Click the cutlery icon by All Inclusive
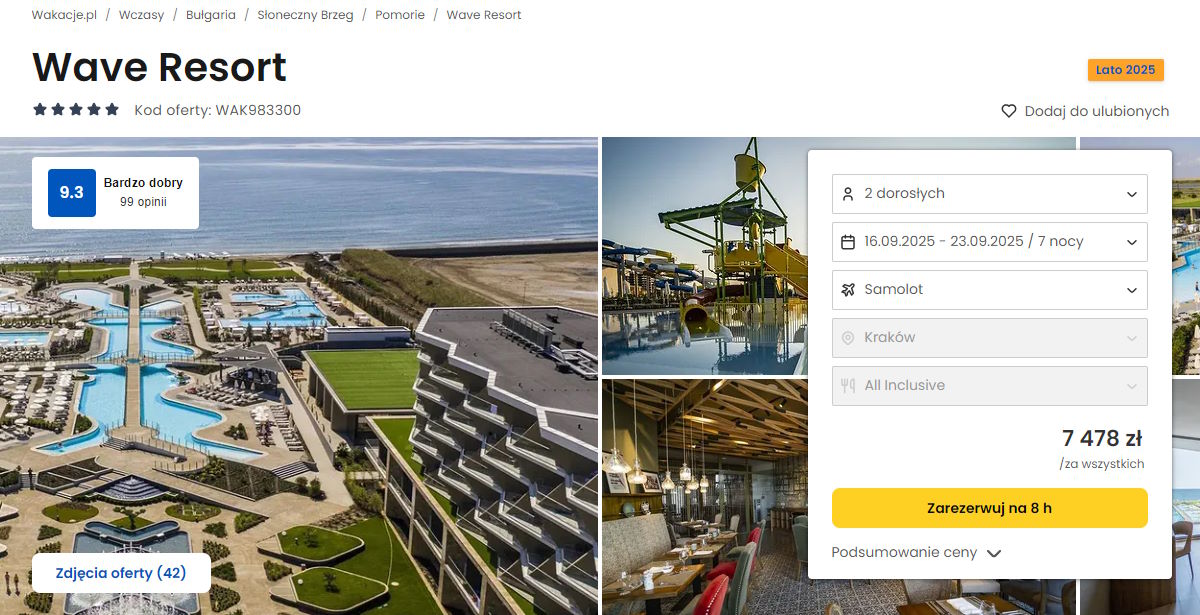The height and width of the screenshot is (615, 1200). [848, 386]
